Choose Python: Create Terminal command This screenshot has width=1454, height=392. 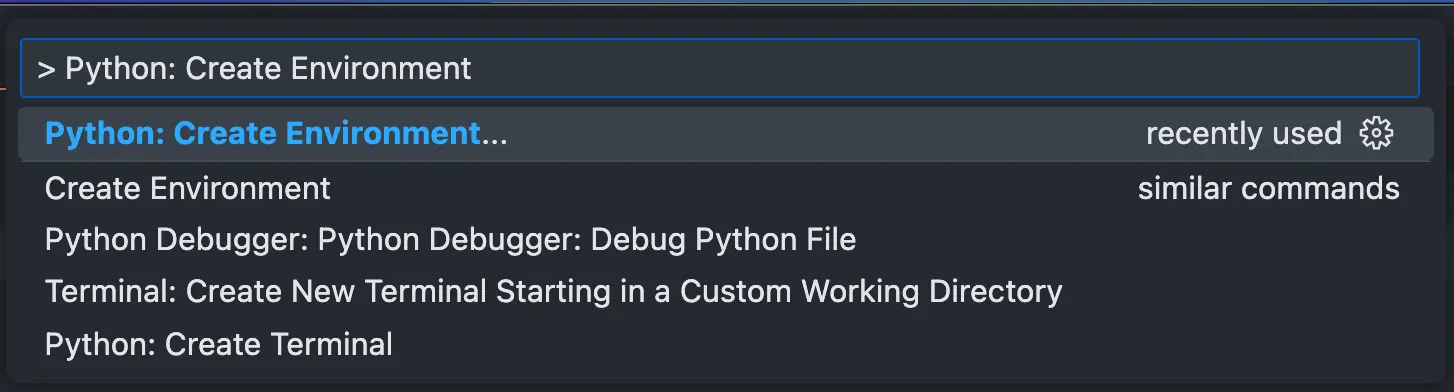[726, 344]
